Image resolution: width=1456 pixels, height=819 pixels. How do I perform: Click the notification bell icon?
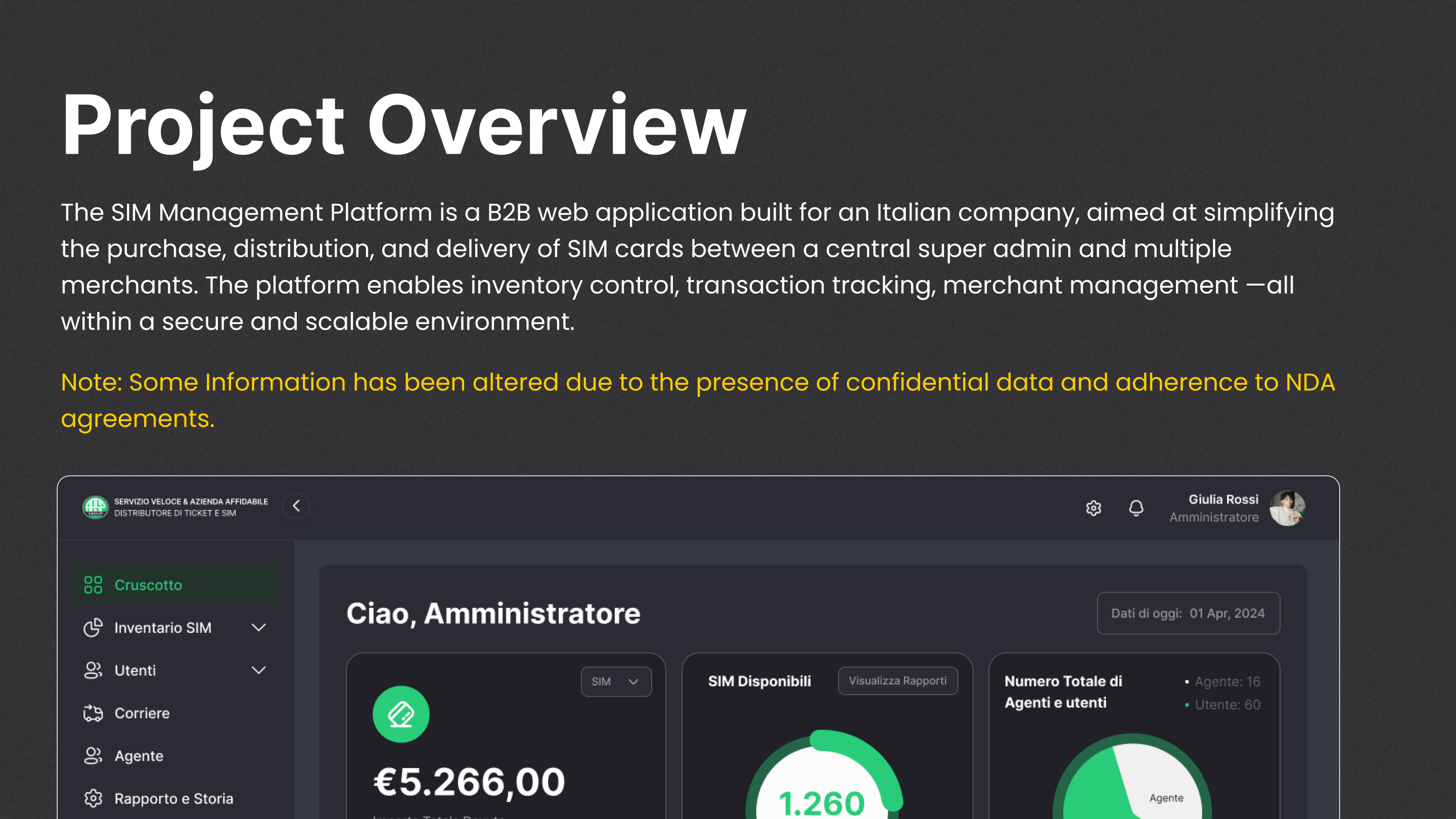[x=1136, y=508]
